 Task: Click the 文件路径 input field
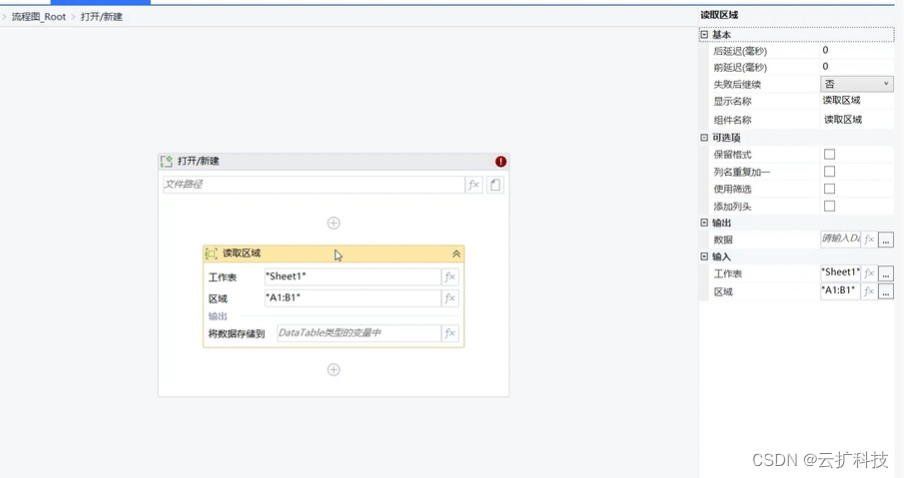click(313, 185)
